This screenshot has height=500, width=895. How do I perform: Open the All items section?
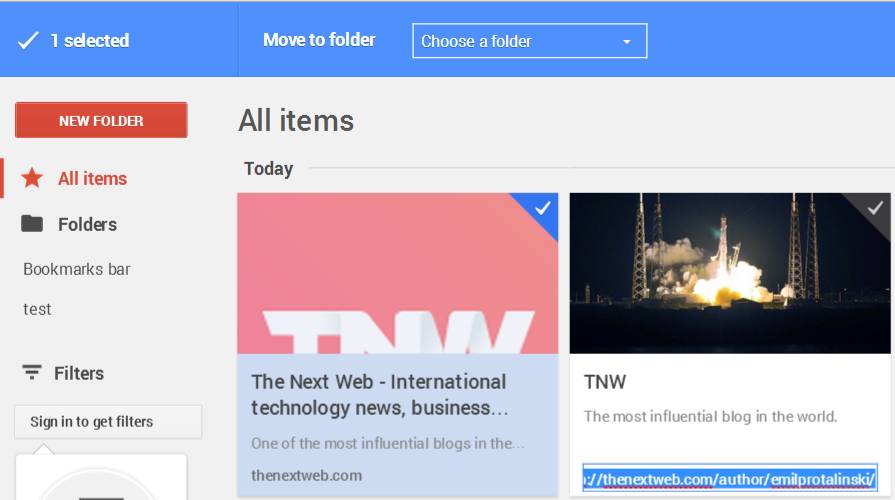92,179
